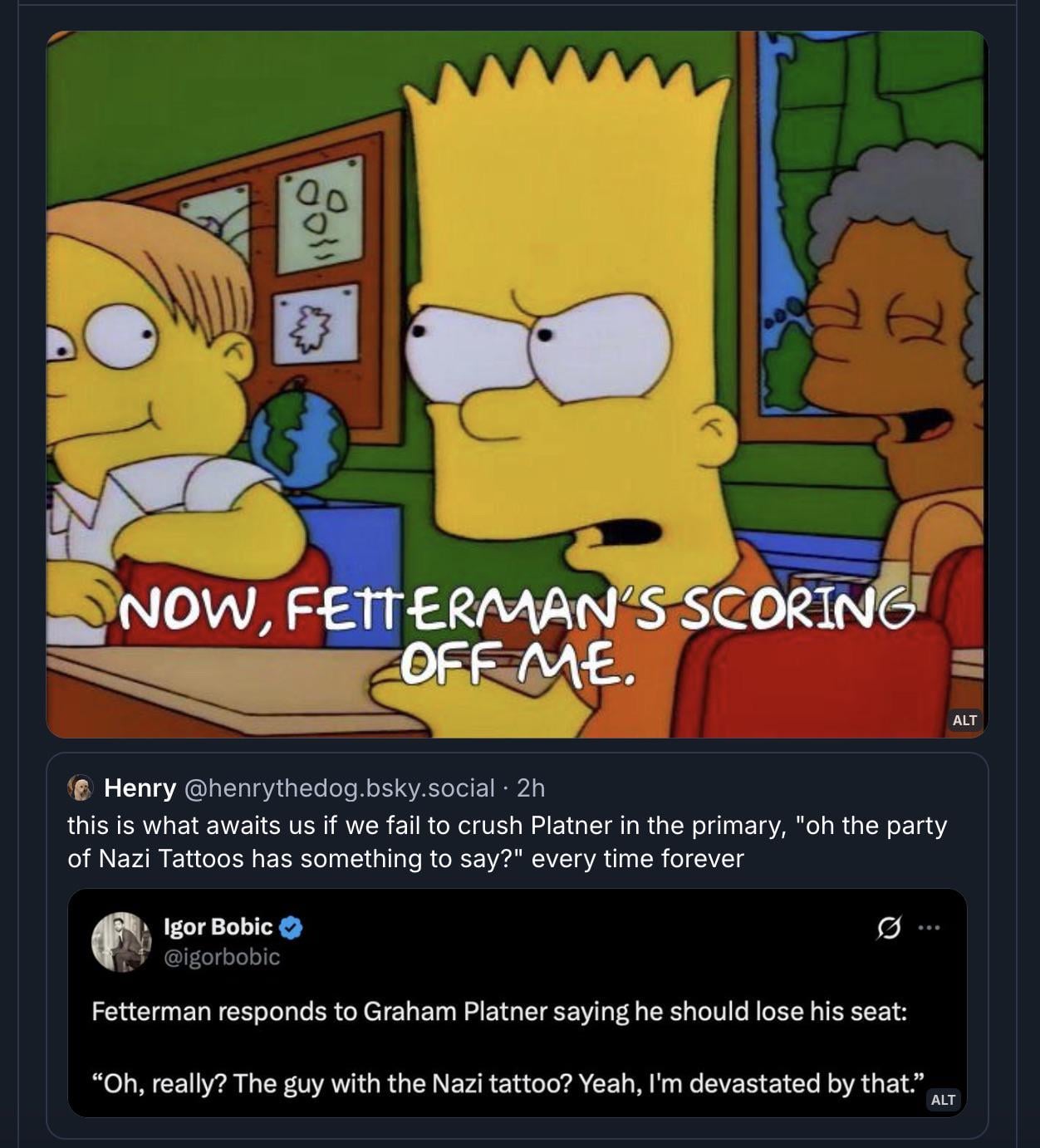Viewport: 1040px width, 1148px height.
Task: Click Igor Bobic's profile picture
Action: pyautogui.click(x=121, y=942)
